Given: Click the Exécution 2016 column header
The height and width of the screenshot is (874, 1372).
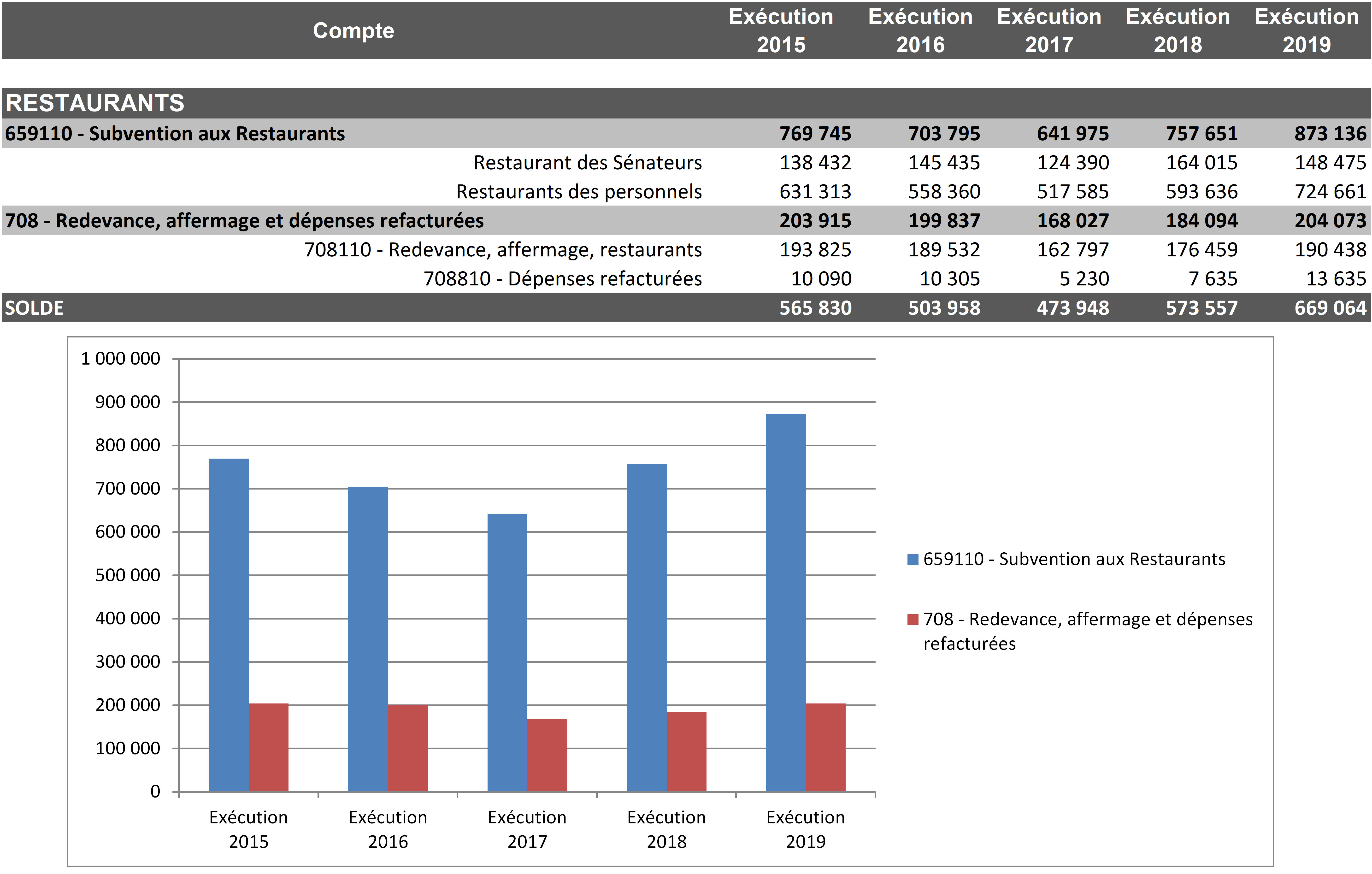Looking at the screenshot, I should (920, 30).
